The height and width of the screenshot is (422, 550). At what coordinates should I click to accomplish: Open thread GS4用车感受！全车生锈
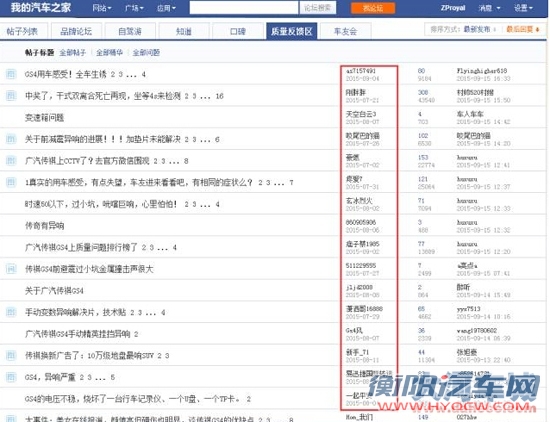[x=66, y=74]
